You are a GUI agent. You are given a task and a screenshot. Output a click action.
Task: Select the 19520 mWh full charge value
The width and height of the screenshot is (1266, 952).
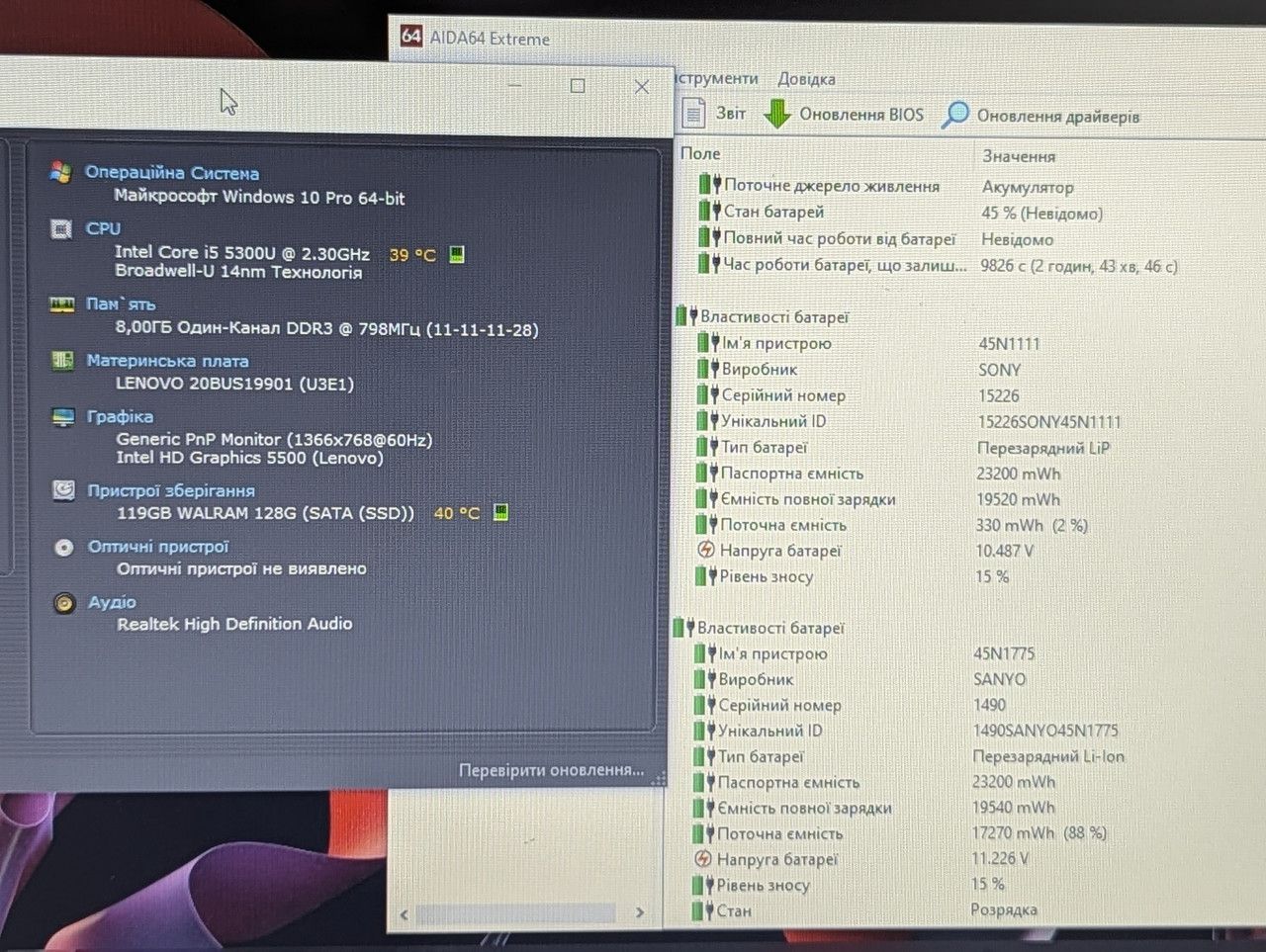[1018, 499]
